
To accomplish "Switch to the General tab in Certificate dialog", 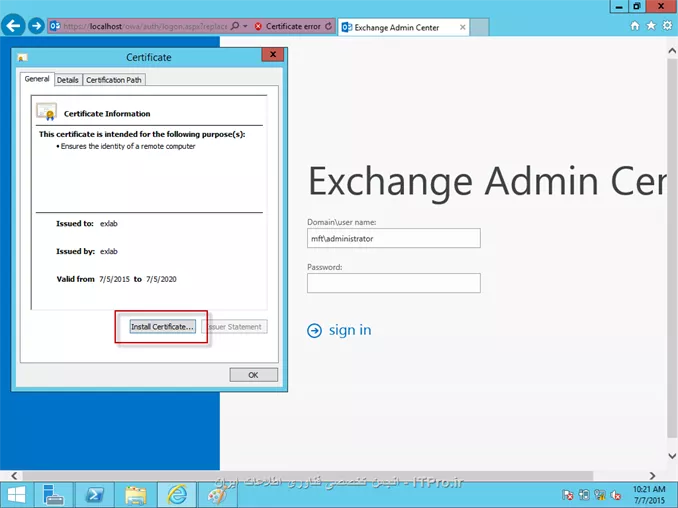I will coord(37,79).
